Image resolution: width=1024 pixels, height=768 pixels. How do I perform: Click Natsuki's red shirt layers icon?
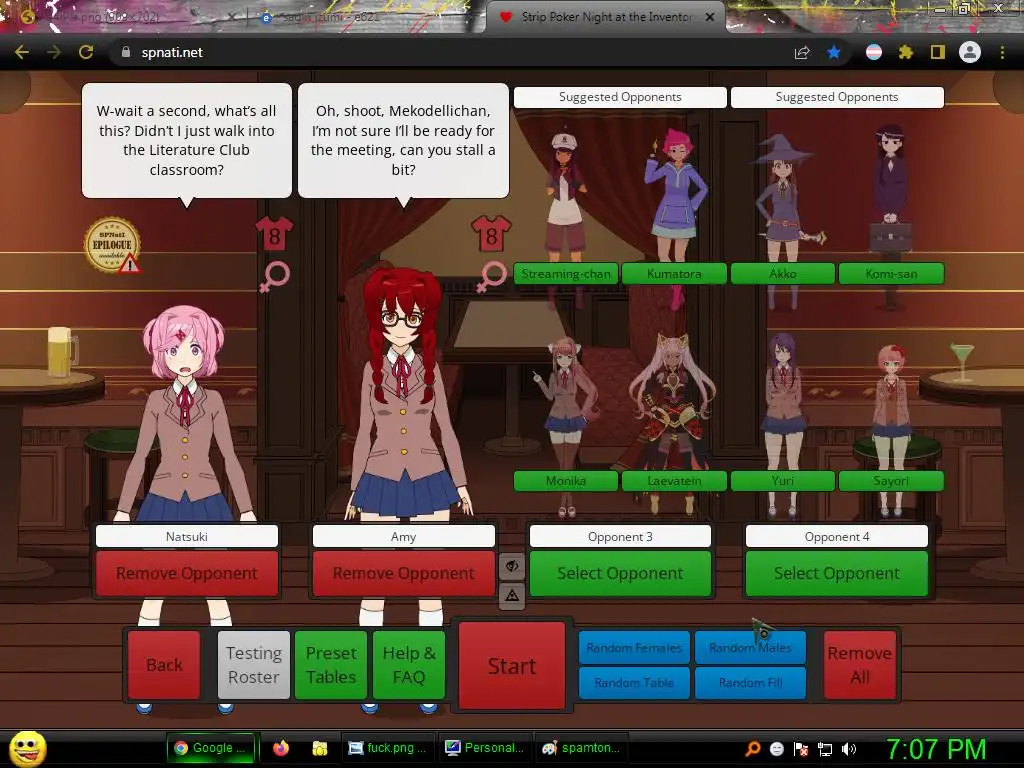pyautogui.click(x=274, y=234)
